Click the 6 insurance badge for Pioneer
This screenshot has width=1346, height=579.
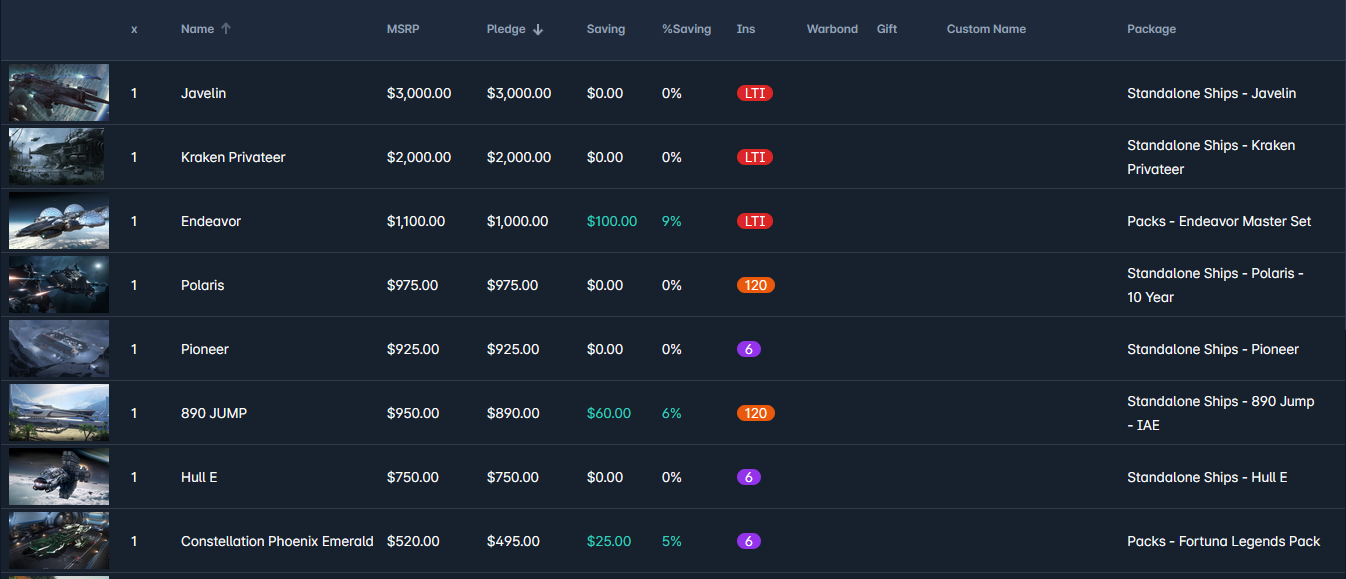tap(749, 349)
